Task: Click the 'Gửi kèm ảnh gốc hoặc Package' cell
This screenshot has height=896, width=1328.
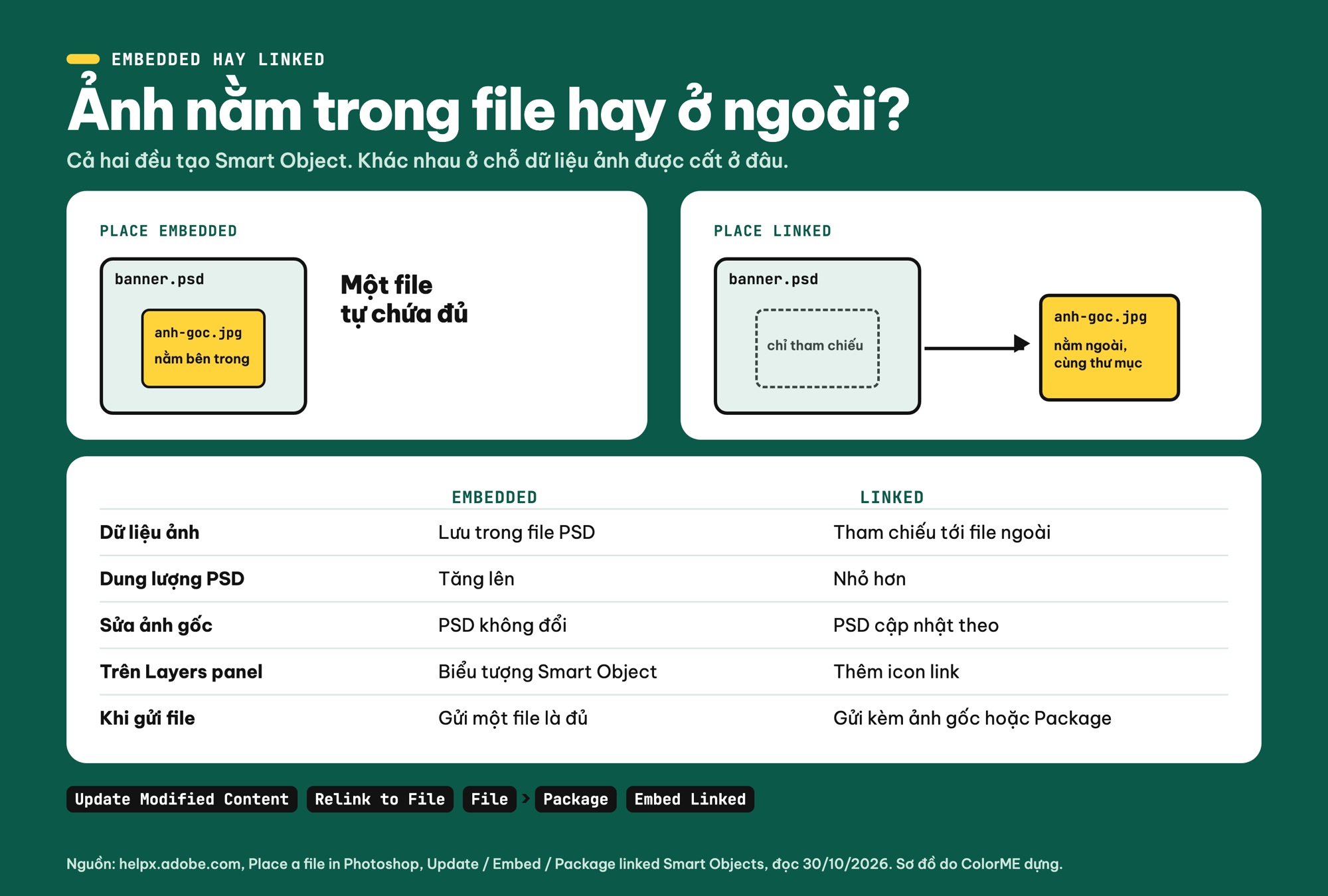Action: (x=973, y=718)
